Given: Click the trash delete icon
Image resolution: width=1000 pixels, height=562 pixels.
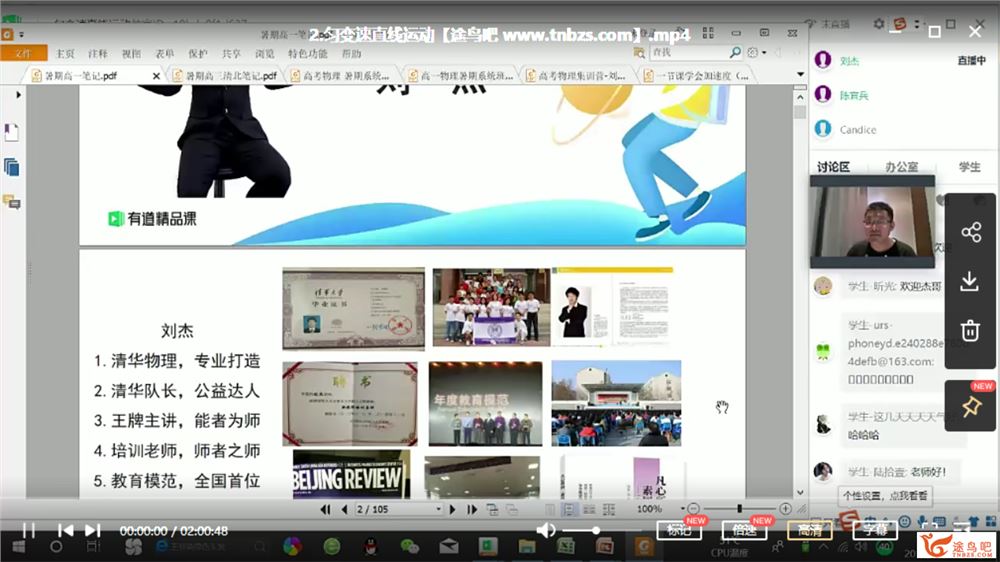Looking at the screenshot, I should [970, 330].
